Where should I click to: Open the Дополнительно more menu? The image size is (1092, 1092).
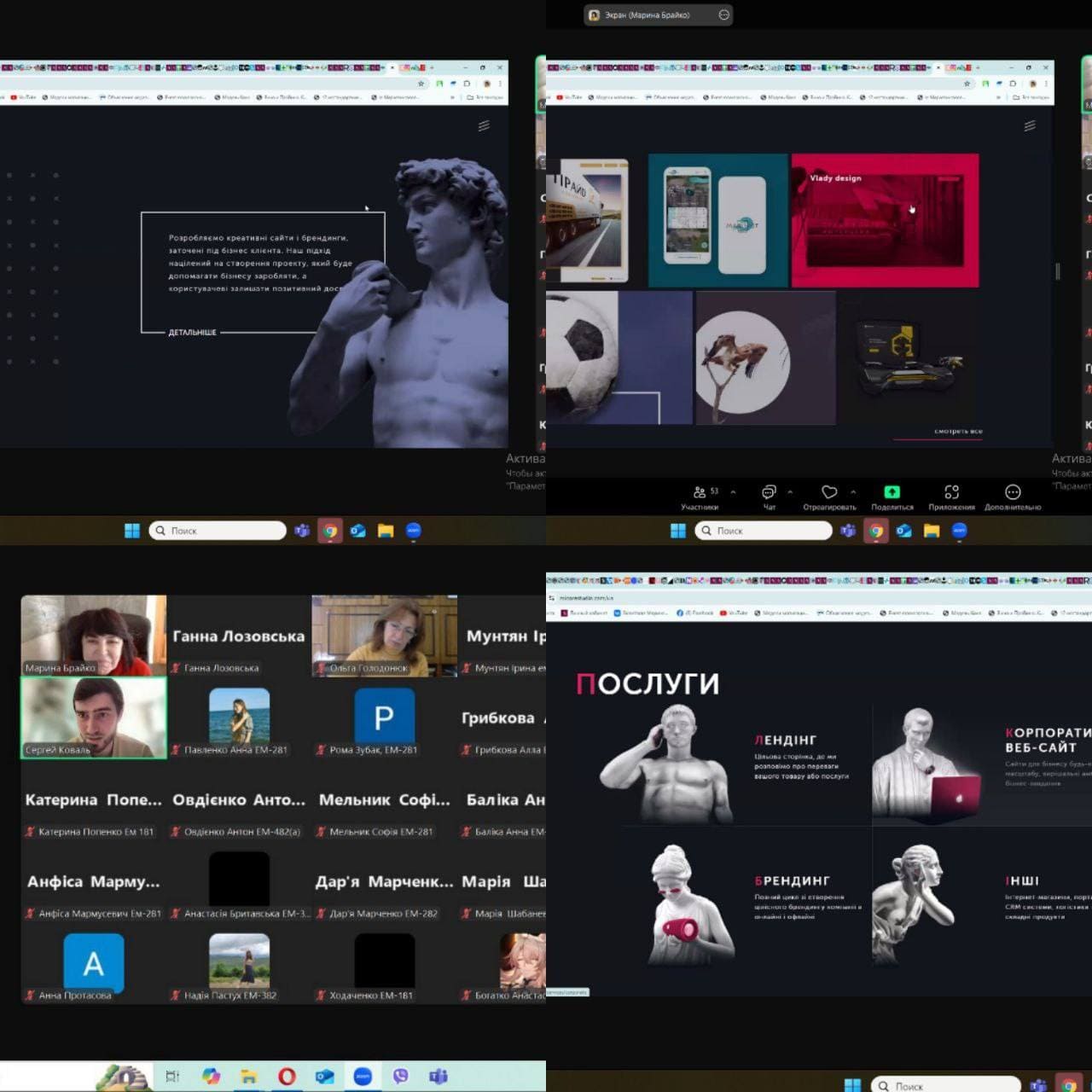pos(1013,497)
